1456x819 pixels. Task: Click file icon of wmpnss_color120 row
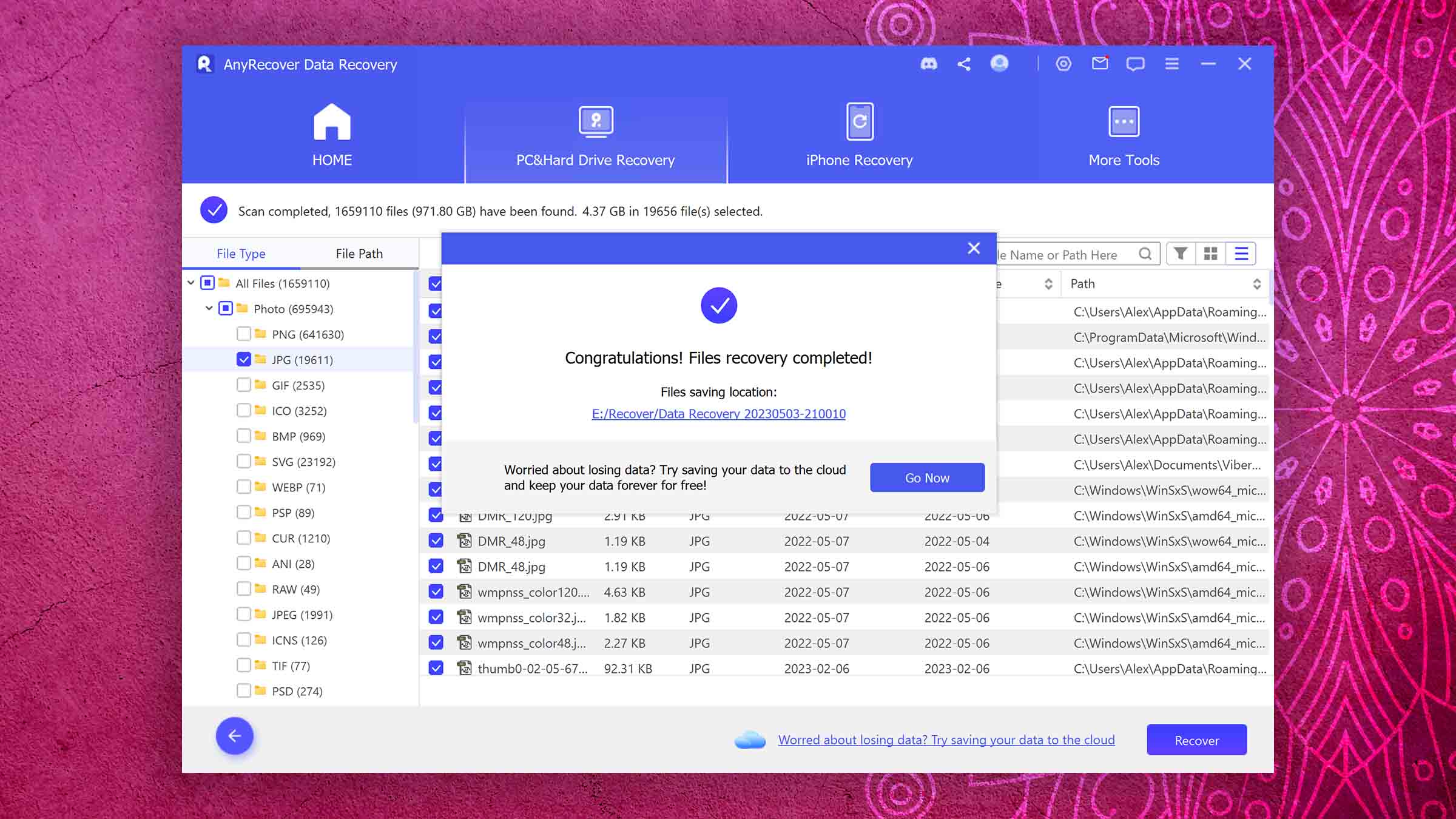pyautogui.click(x=465, y=591)
